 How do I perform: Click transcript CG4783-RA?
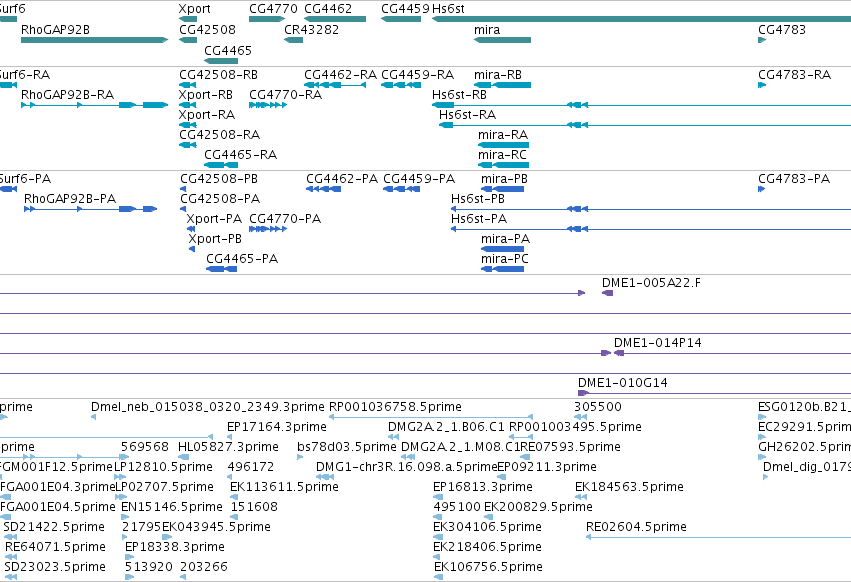point(762,85)
